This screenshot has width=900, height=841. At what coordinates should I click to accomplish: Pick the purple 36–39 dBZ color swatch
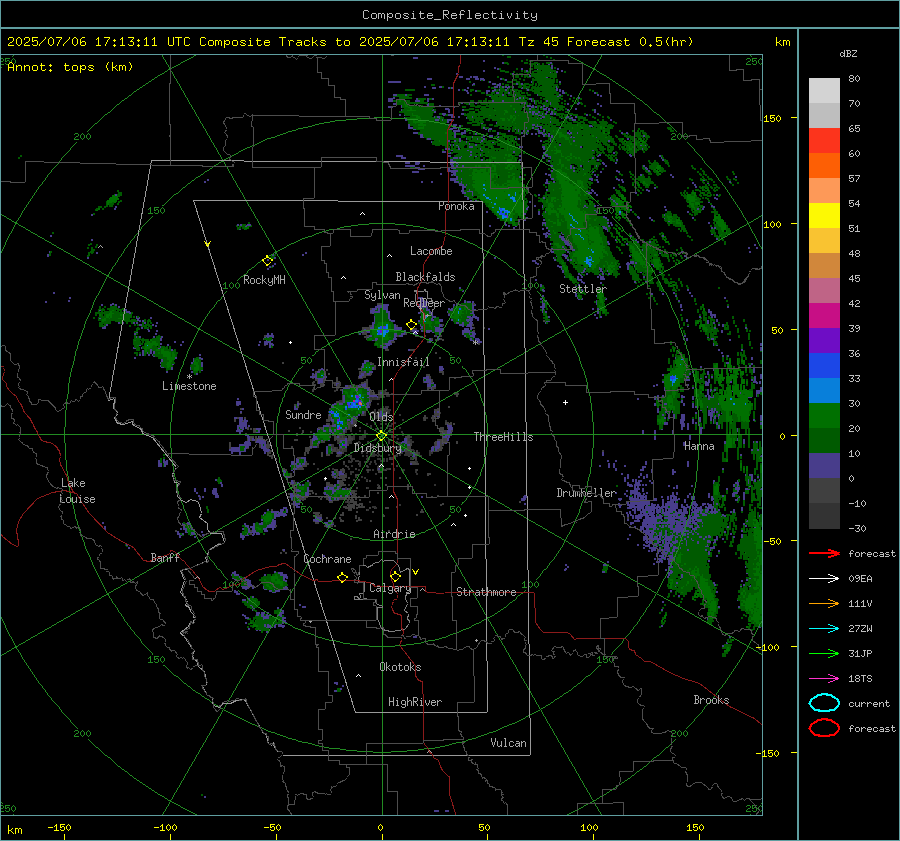pyautogui.click(x=824, y=340)
